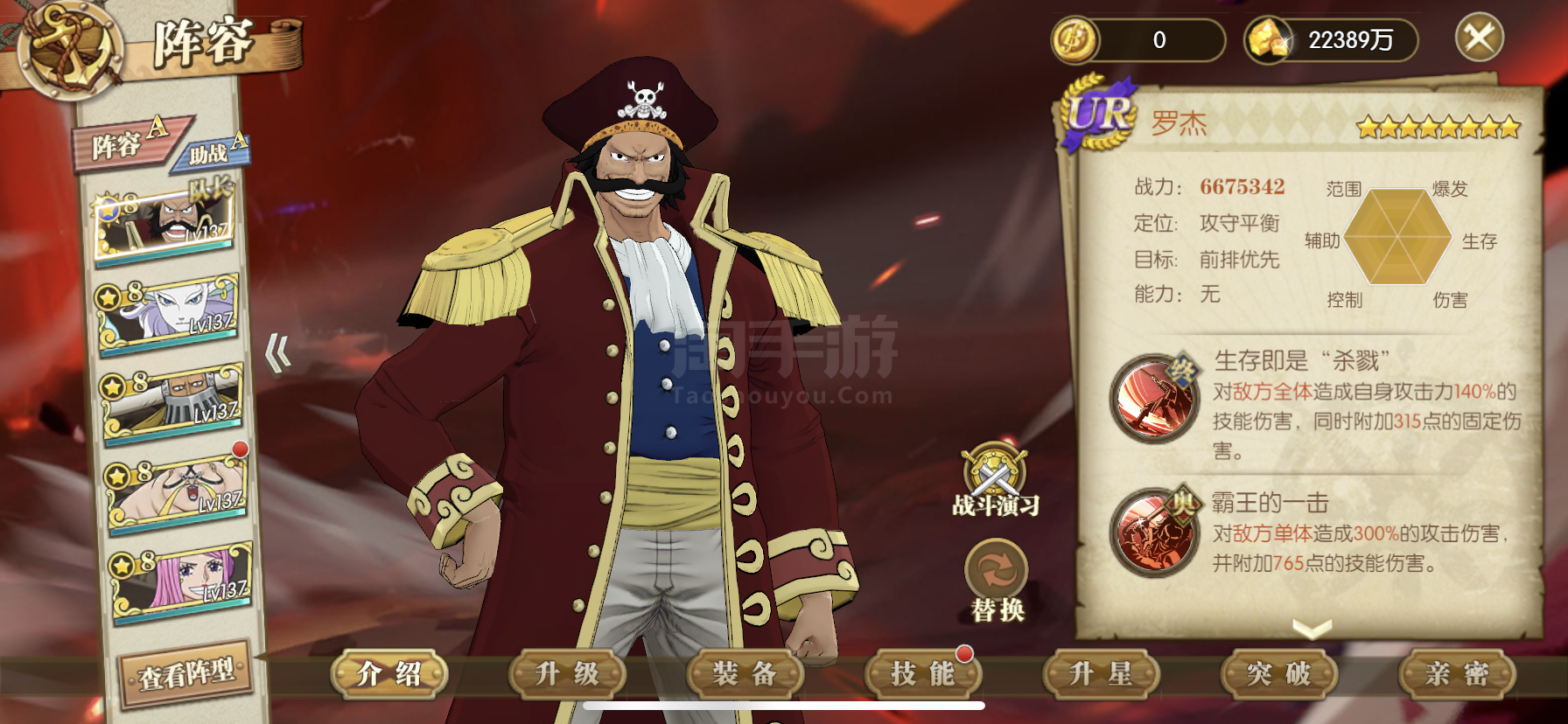
Task: Collapse the lineup list with left chevron
Action: coord(278,352)
